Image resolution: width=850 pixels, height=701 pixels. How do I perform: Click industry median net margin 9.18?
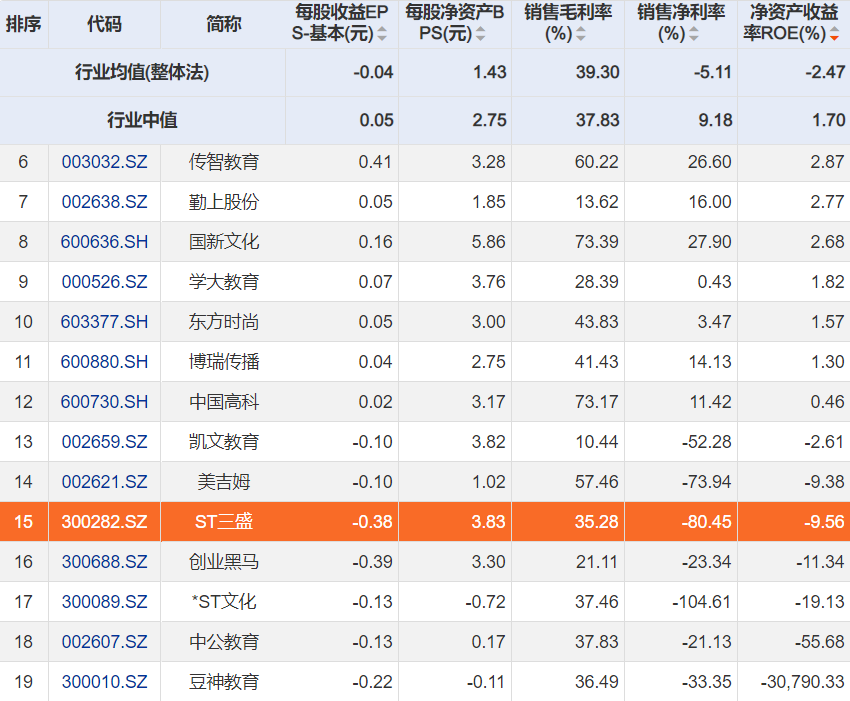(715, 120)
